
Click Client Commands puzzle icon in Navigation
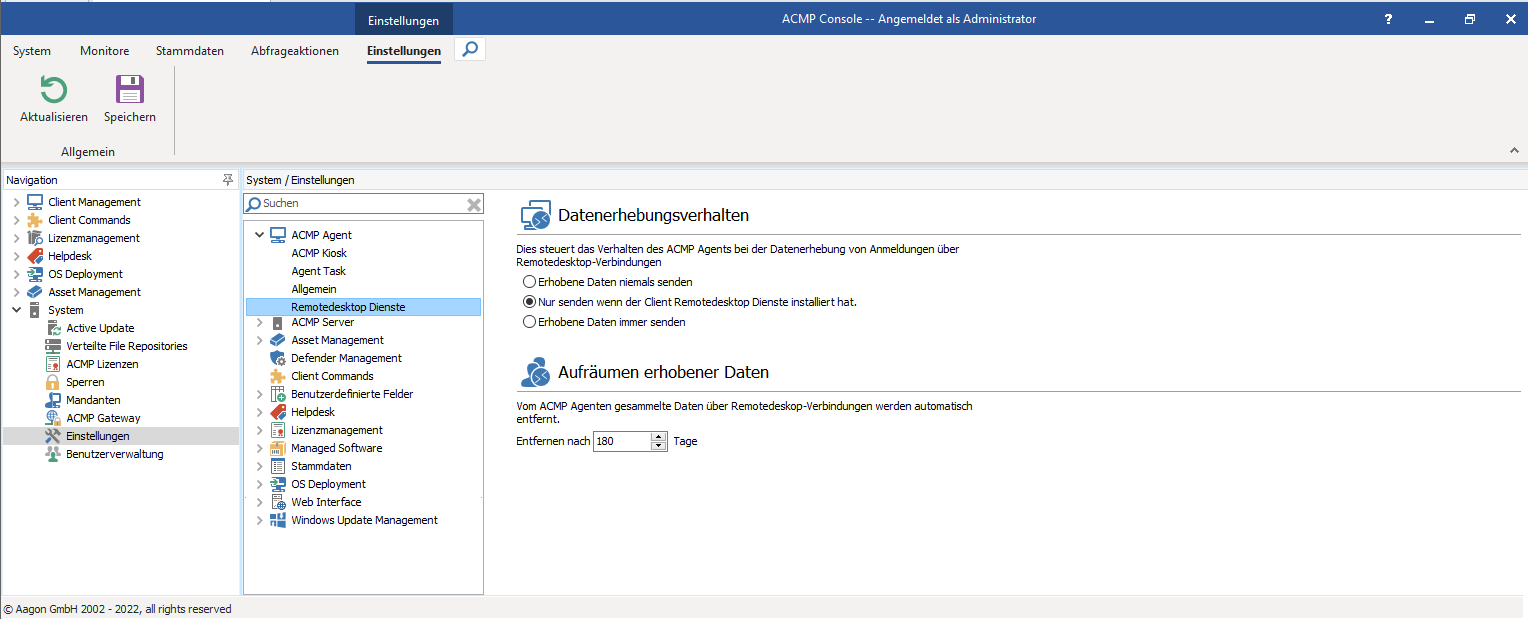click(x=35, y=220)
